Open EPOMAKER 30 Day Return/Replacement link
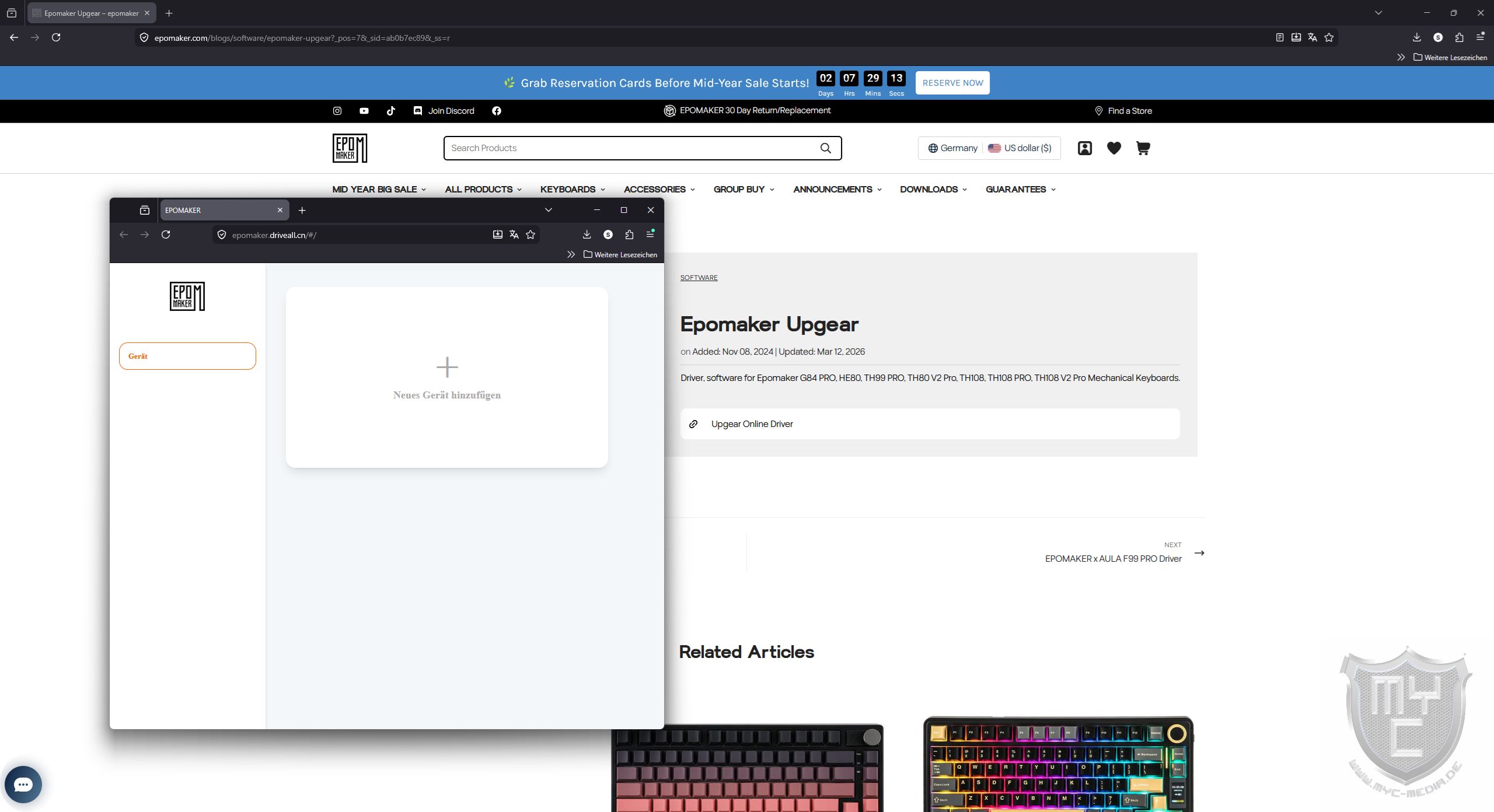1494x812 pixels. click(x=748, y=110)
